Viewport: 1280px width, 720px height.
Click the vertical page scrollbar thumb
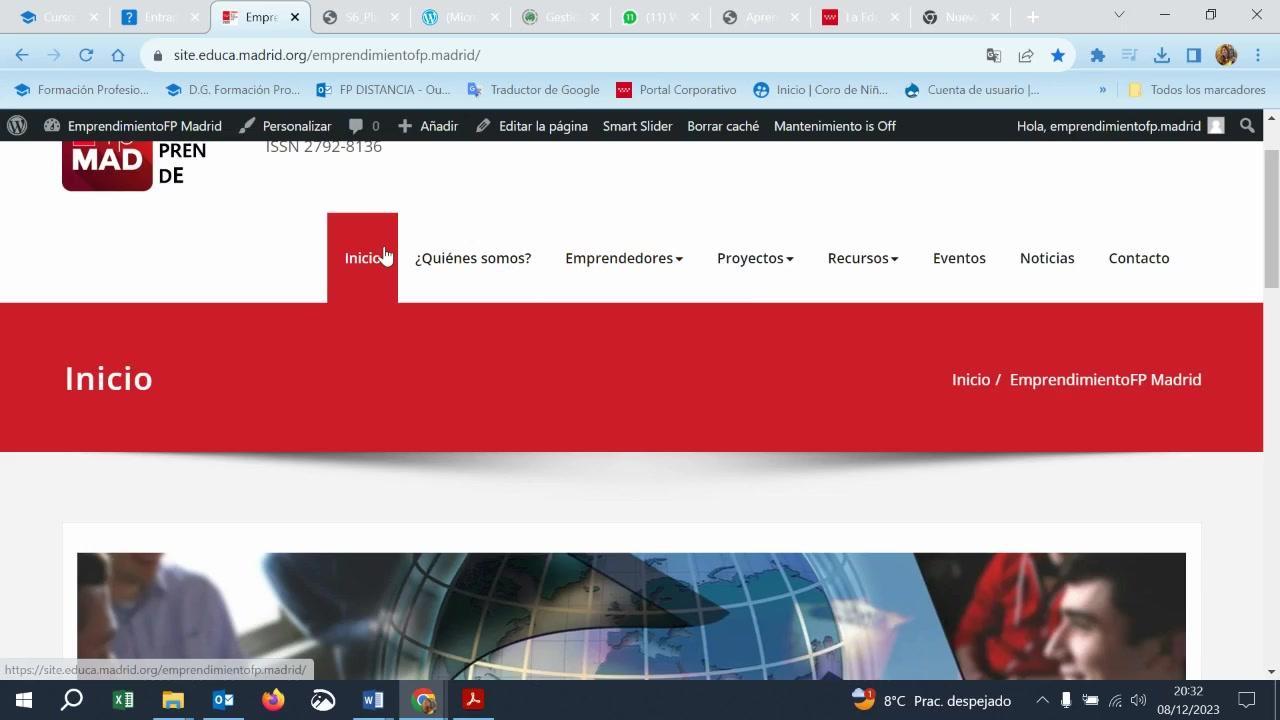1272,217
